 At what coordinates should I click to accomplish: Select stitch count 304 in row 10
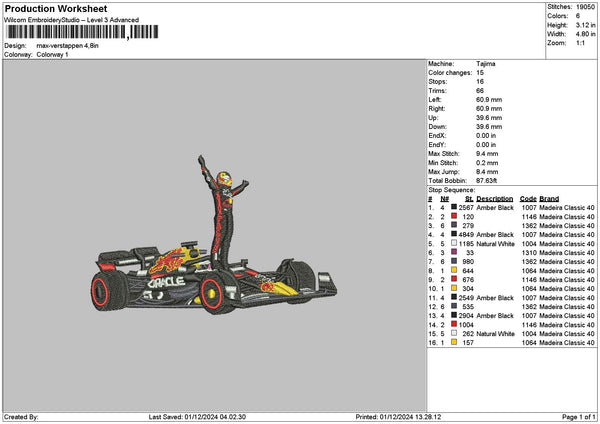click(468, 289)
